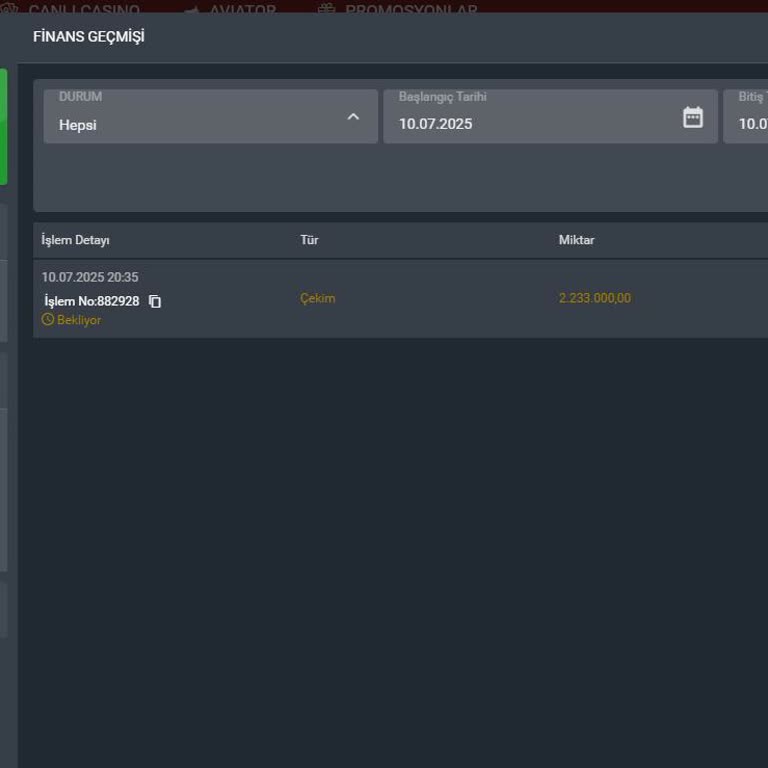Click the Bekliyor pending status label
Screen dimensions: 768x768
coord(79,320)
